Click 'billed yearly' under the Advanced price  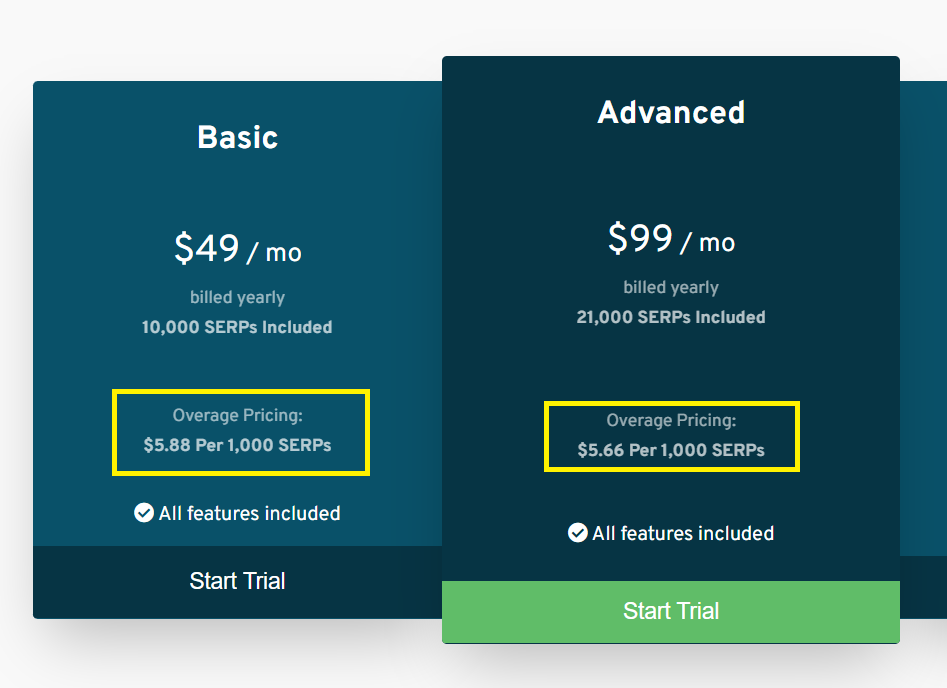click(671, 287)
